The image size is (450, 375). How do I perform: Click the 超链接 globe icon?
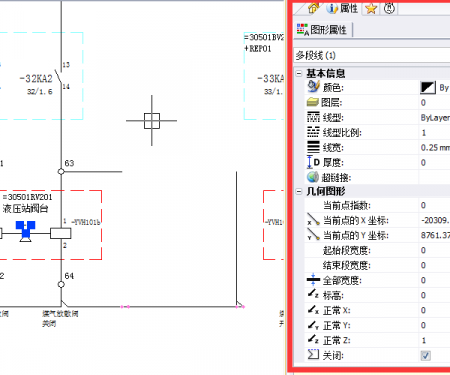pos(313,177)
